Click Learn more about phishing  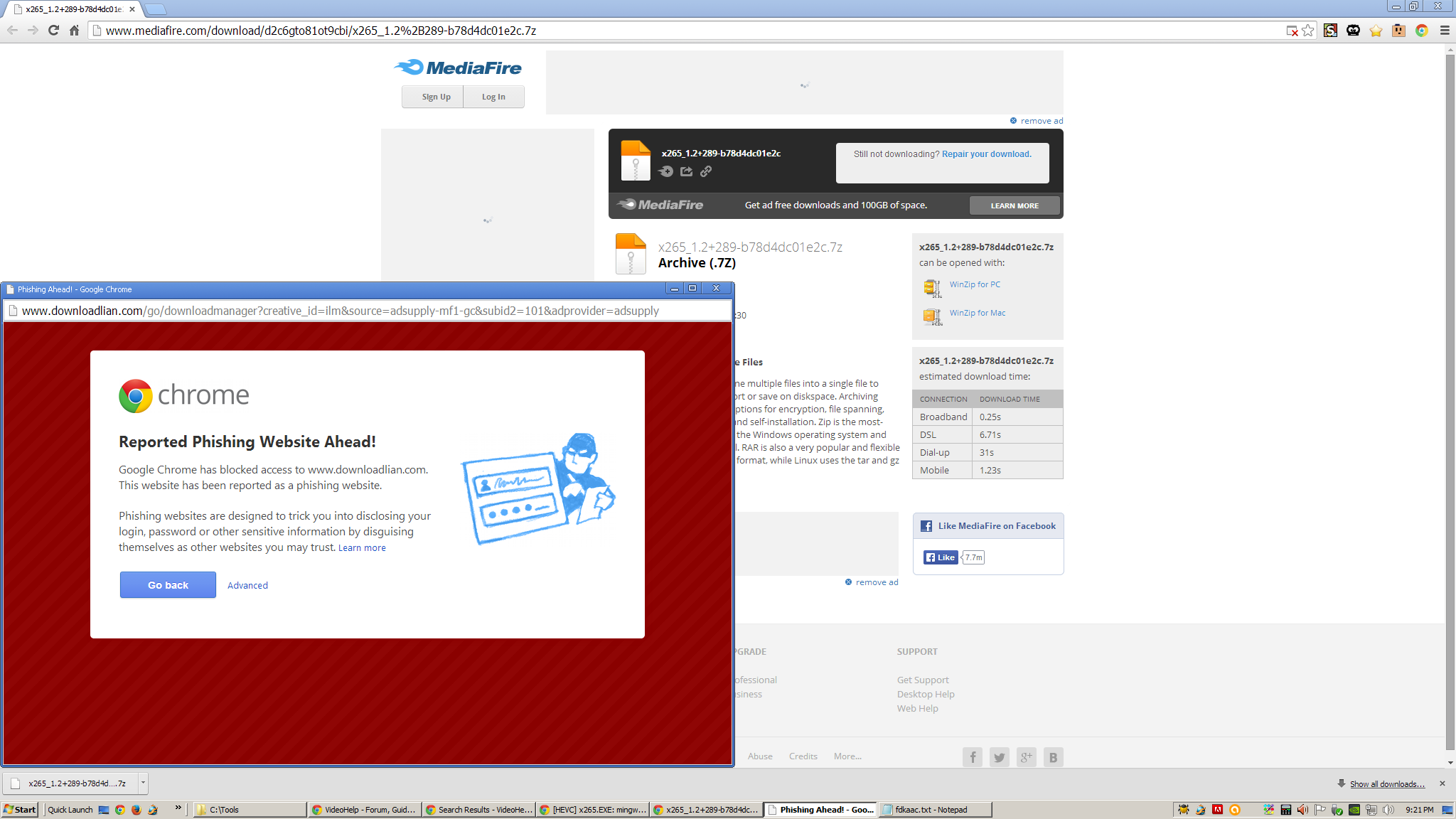[362, 548]
